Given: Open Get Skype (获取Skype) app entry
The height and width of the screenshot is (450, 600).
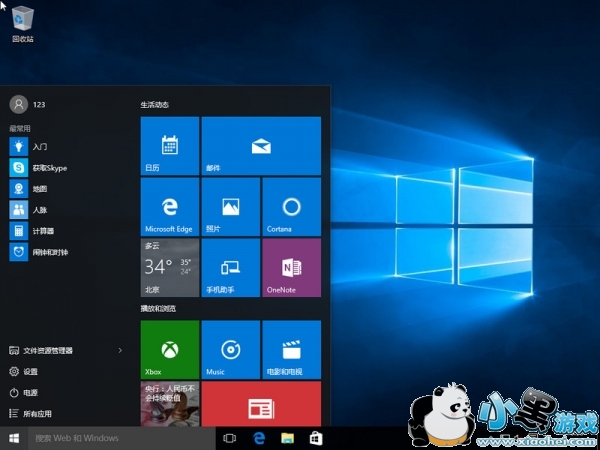Looking at the screenshot, I should [48, 168].
